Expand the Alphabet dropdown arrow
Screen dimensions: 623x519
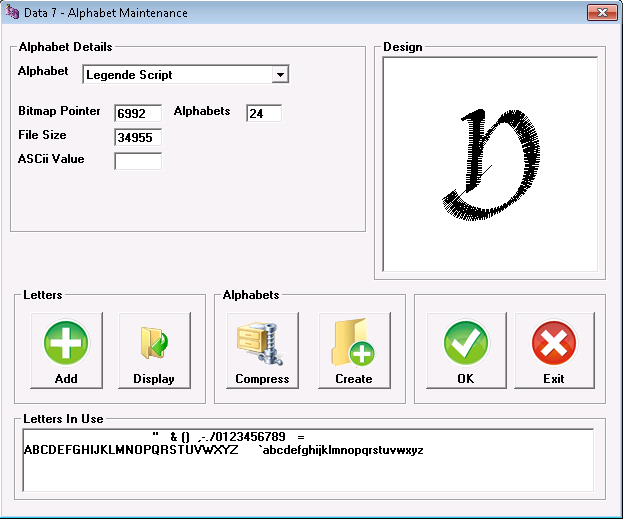[280, 74]
